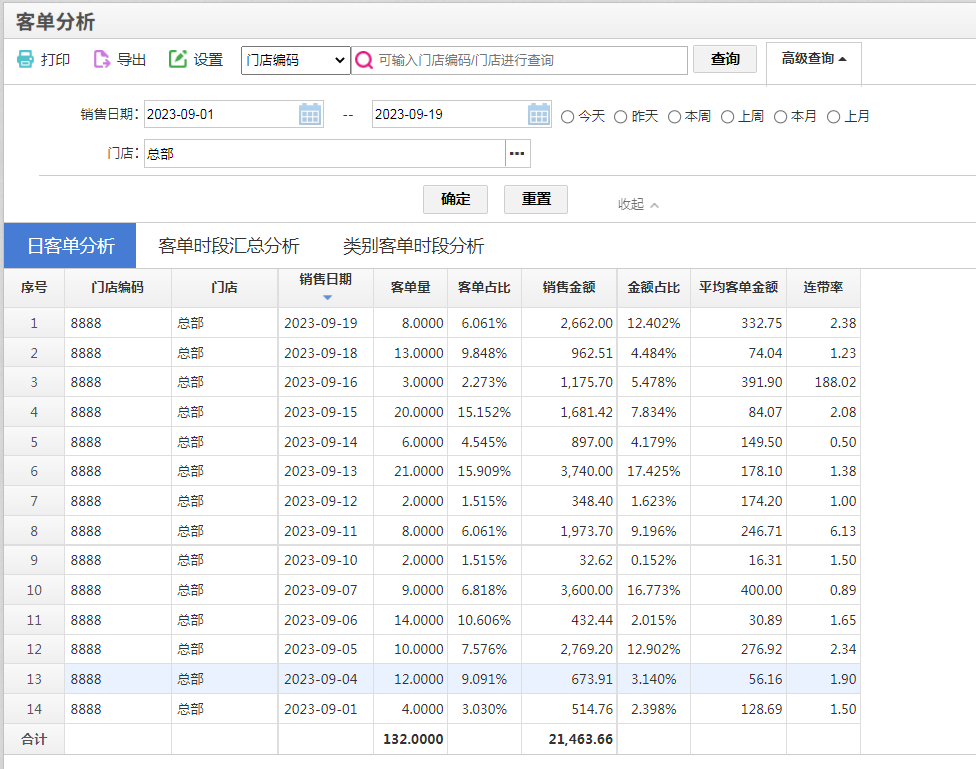
Task: Click the 重置 reset button
Action: tap(536, 199)
